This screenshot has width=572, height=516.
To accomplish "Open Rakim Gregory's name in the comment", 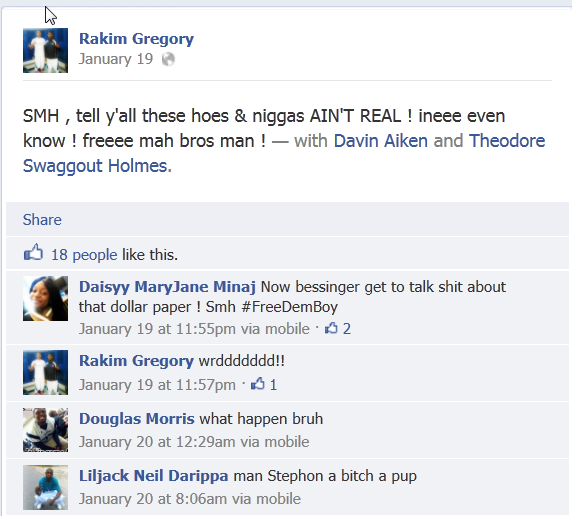I will [x=136, y=361].
